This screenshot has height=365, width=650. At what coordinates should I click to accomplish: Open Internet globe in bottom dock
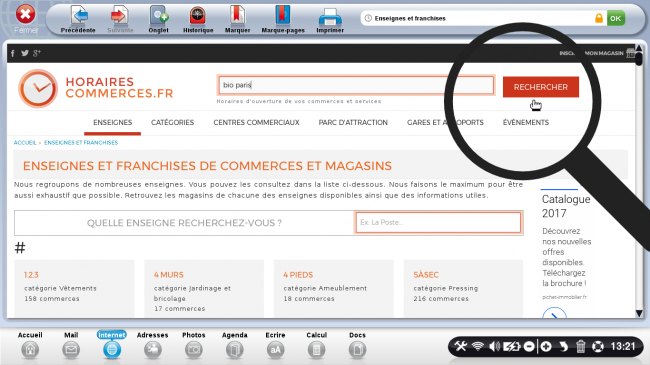click(112, 350)
